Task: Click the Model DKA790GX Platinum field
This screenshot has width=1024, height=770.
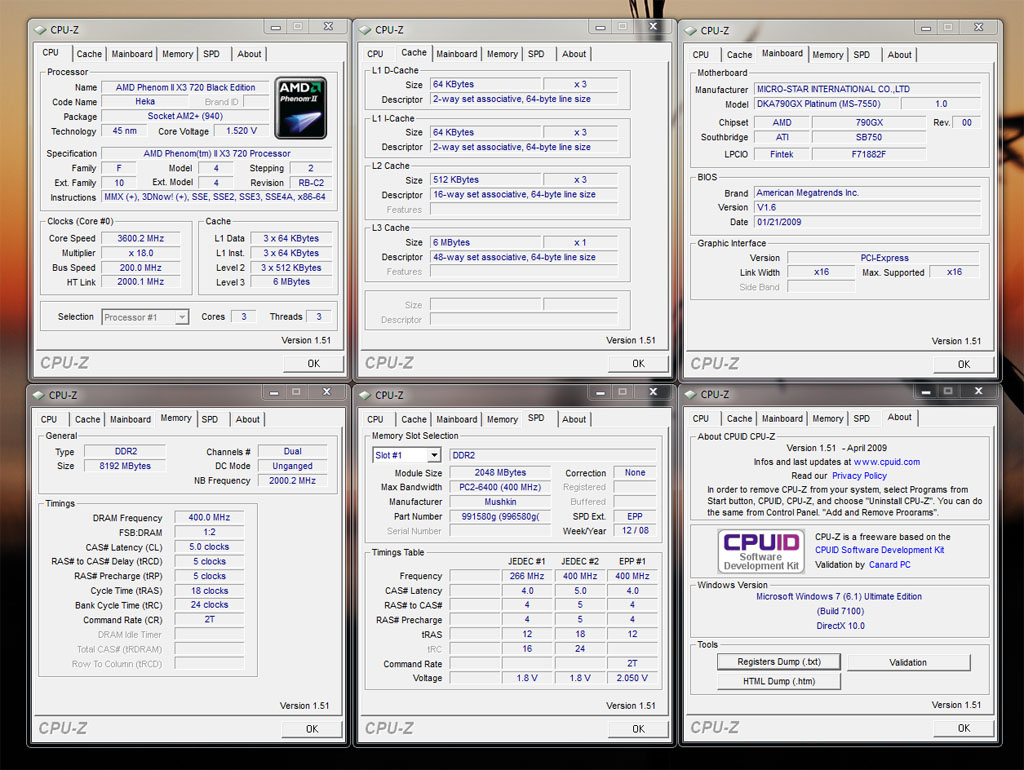Action: [825, 104]
